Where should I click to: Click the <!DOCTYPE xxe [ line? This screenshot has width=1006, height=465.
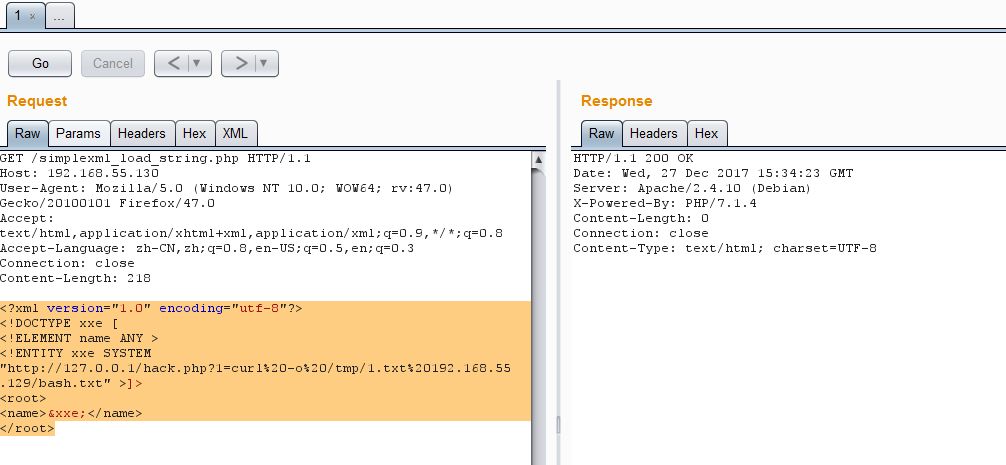pos(60,323)
